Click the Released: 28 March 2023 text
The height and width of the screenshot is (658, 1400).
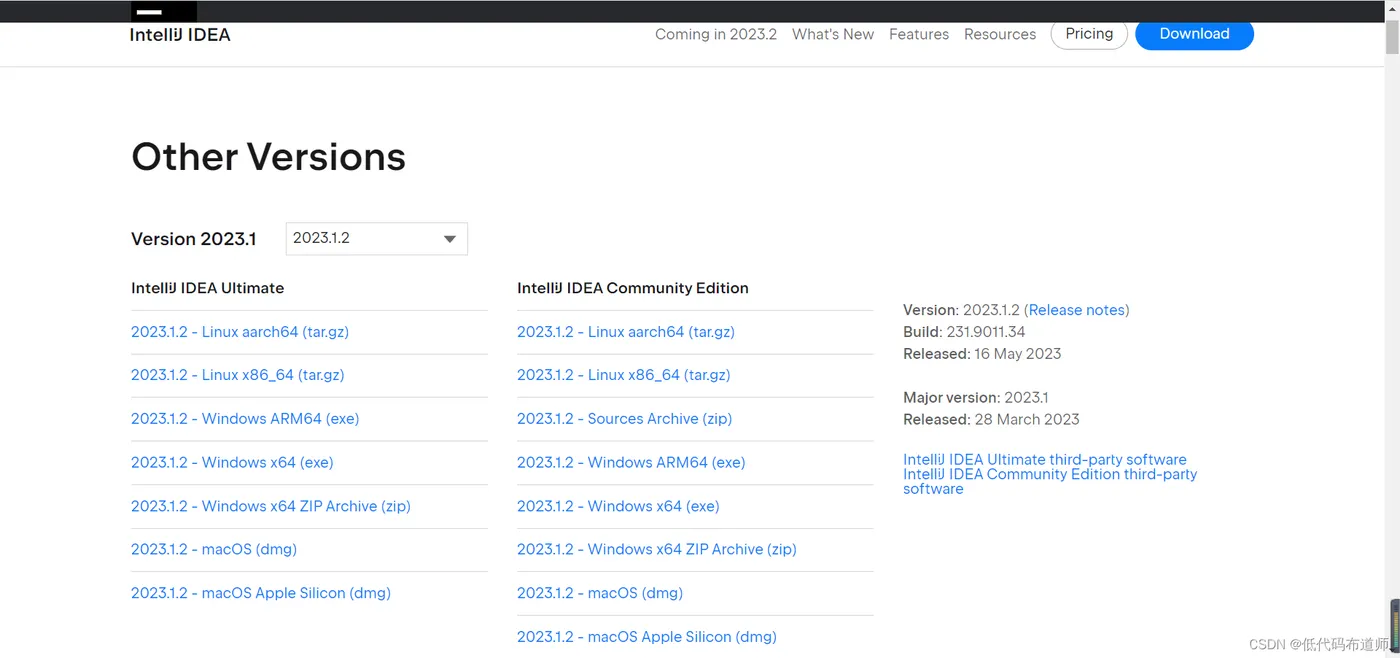click(991, 420)
